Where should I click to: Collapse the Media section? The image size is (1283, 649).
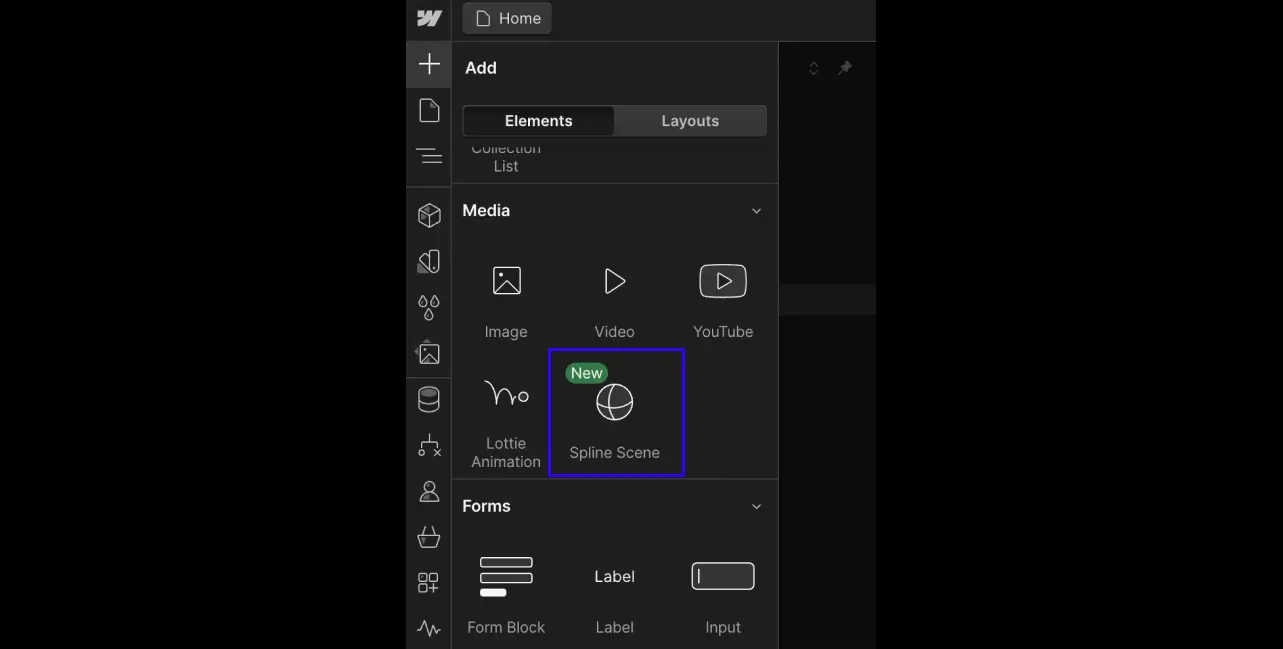(756, 210)
